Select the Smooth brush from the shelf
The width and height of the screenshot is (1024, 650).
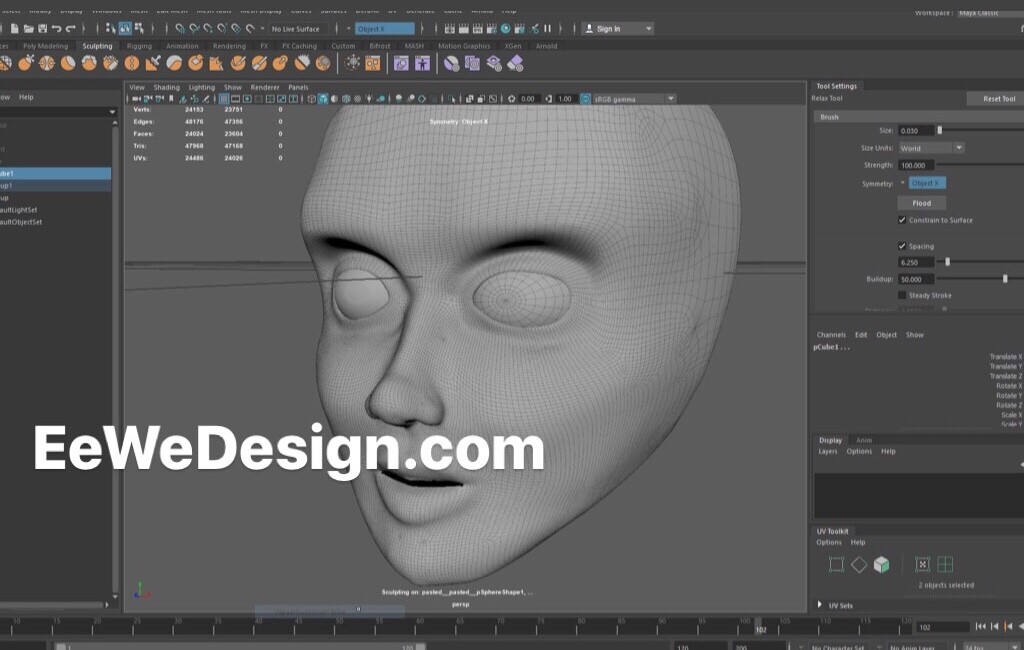coord(45,64)
